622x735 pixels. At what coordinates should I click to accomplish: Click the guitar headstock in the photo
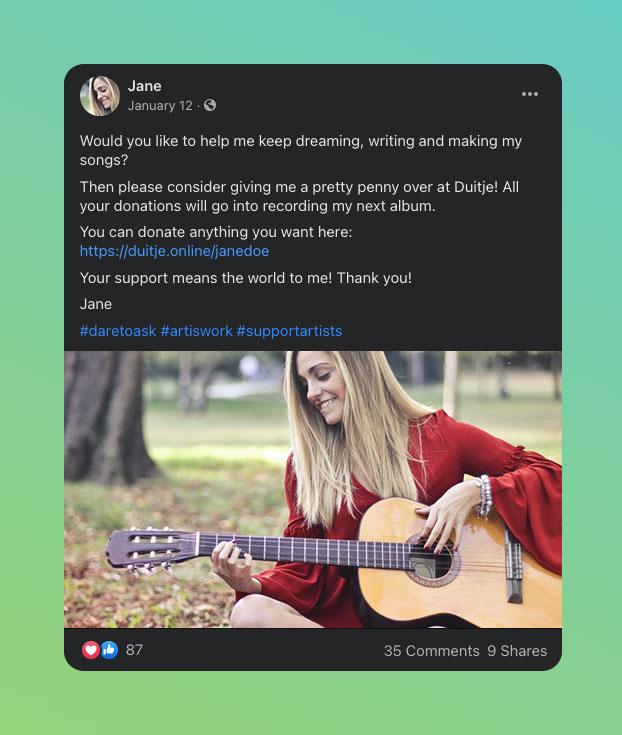[152, 549]
